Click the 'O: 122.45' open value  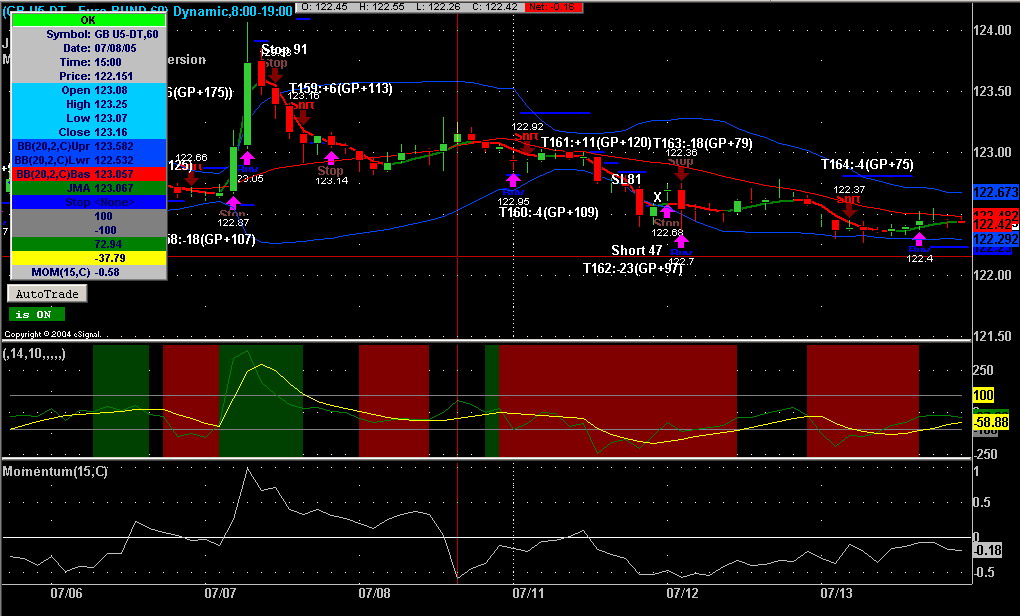pos(323,7)
